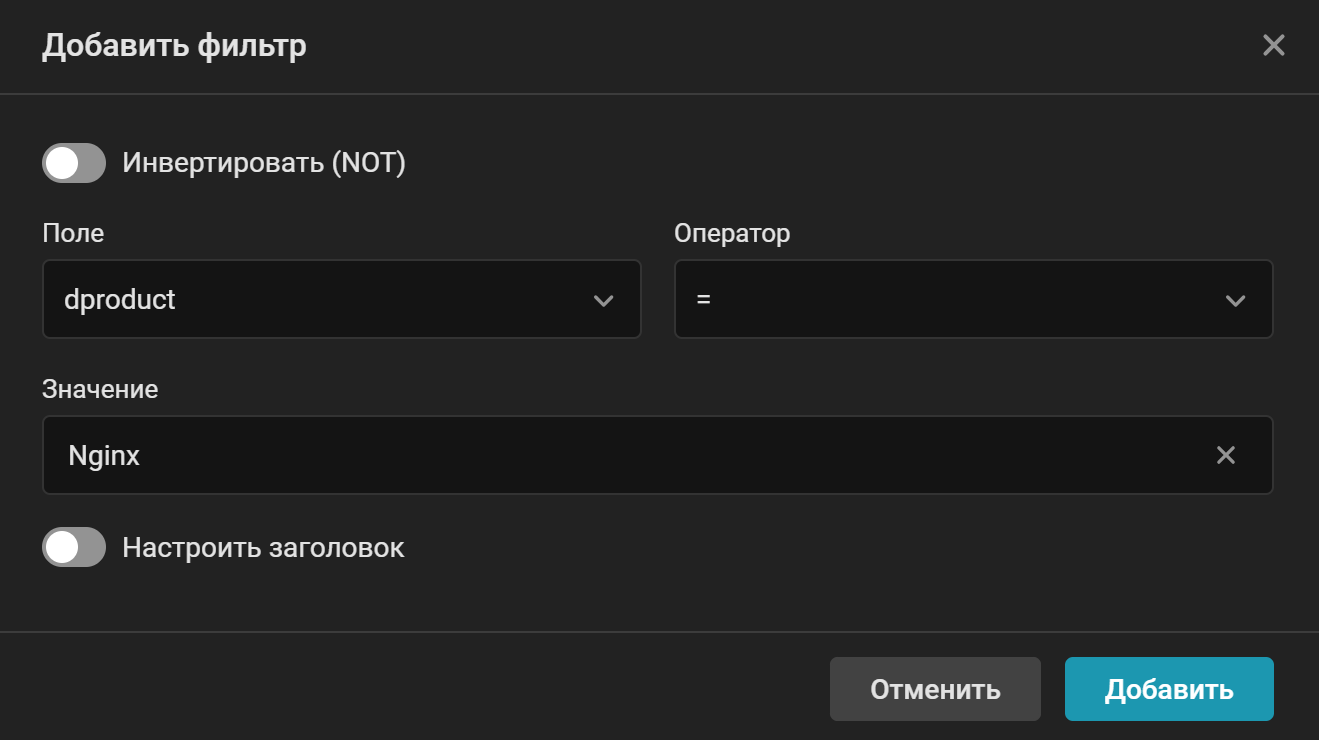Click the dialog title Добавить фильтр
This screenshot has width=1319, height=740.
pyautogui.click(x=174, y=45)
